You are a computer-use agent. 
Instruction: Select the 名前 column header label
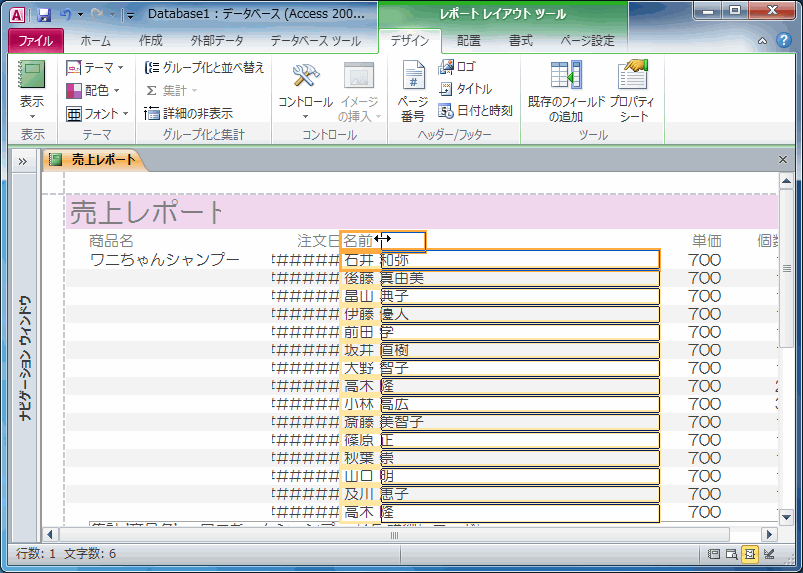tap(358, 241)
